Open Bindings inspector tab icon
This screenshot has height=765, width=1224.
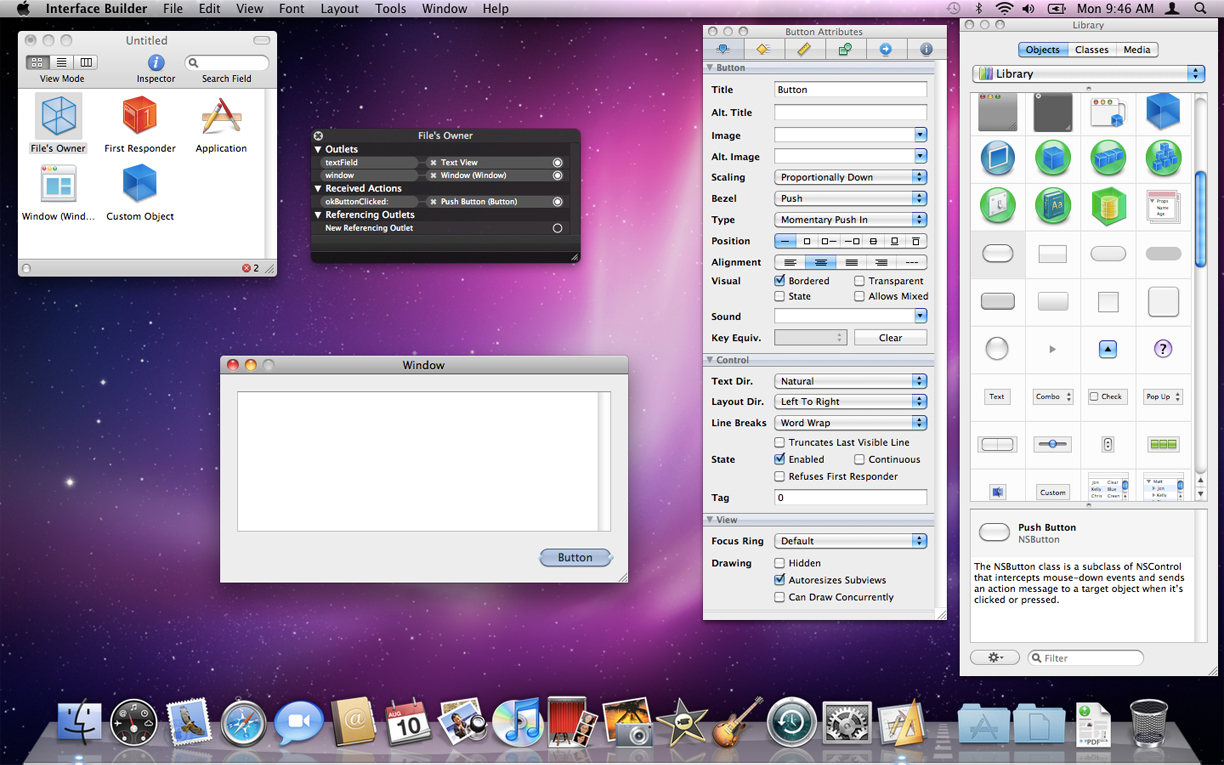tap(845, 49)
